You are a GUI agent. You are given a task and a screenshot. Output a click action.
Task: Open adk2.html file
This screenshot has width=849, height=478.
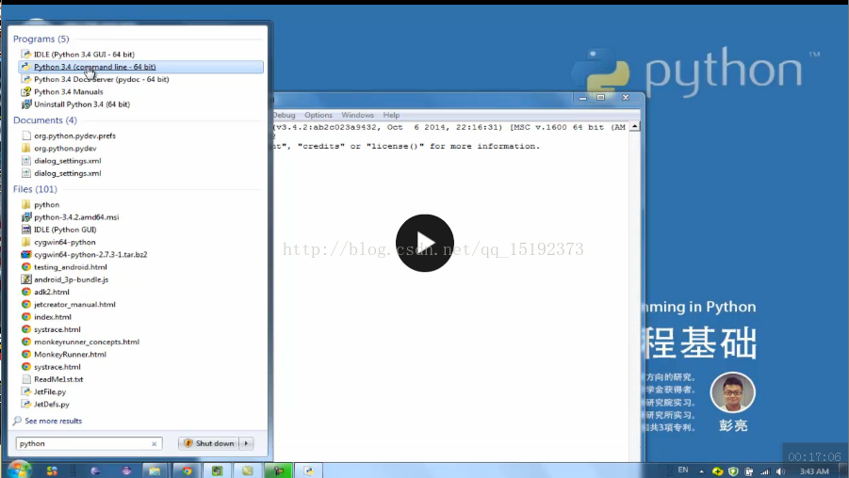51,292
